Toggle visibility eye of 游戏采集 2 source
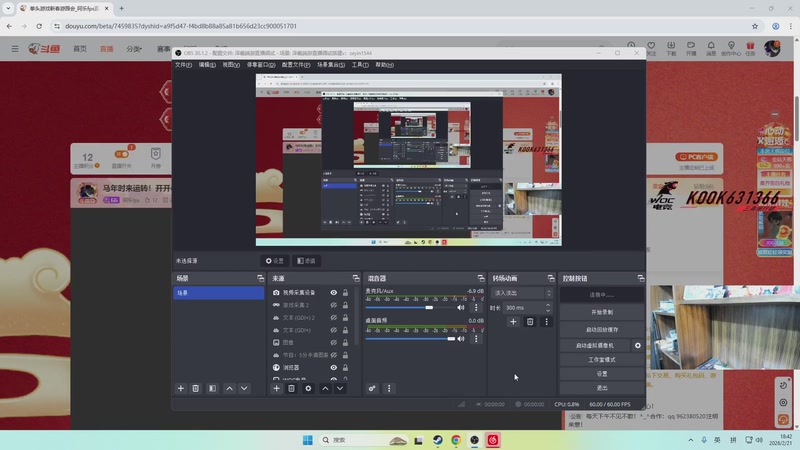800x450 pixels. click(334, 305)
